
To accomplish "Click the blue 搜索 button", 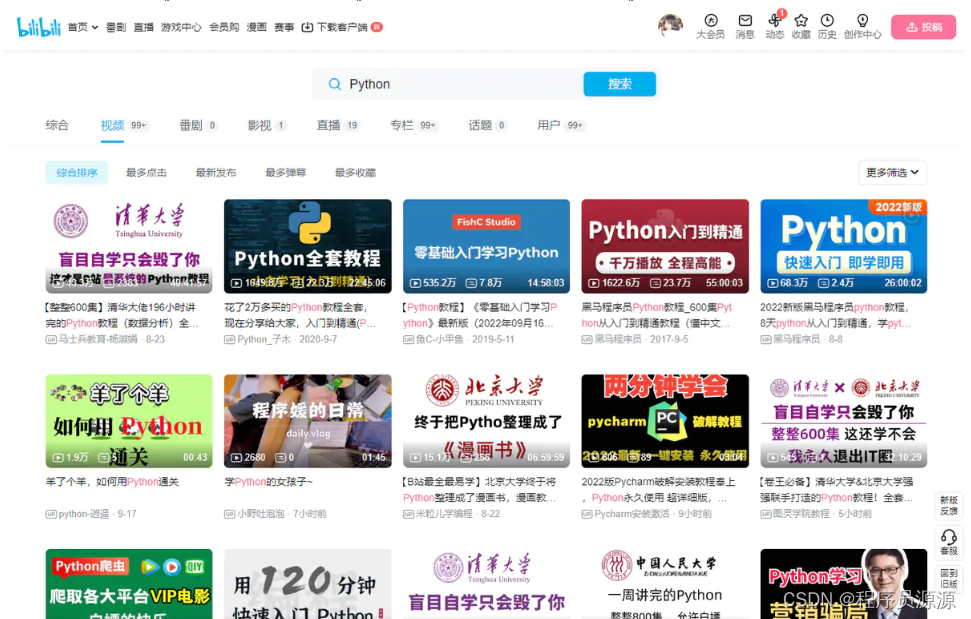I will click(619, 84).
